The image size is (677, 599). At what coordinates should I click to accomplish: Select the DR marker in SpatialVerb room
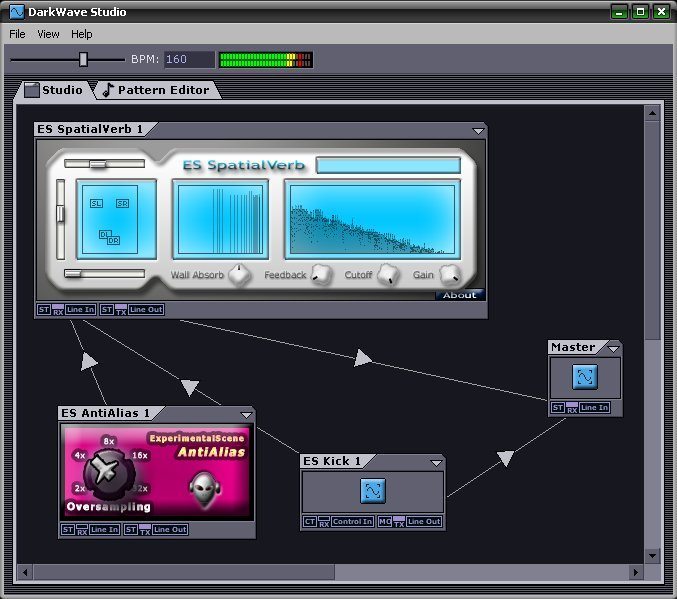pyautogui.click(x=114, y=241)
